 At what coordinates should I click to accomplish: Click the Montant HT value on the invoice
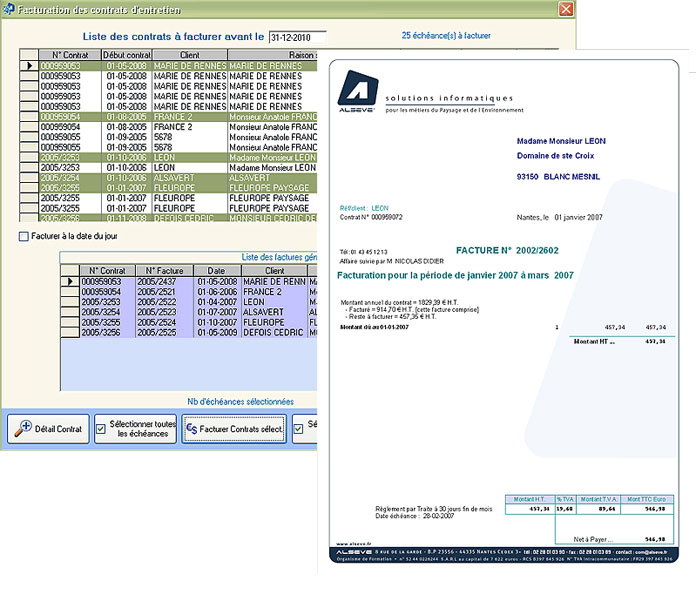(x=655, y=341)
